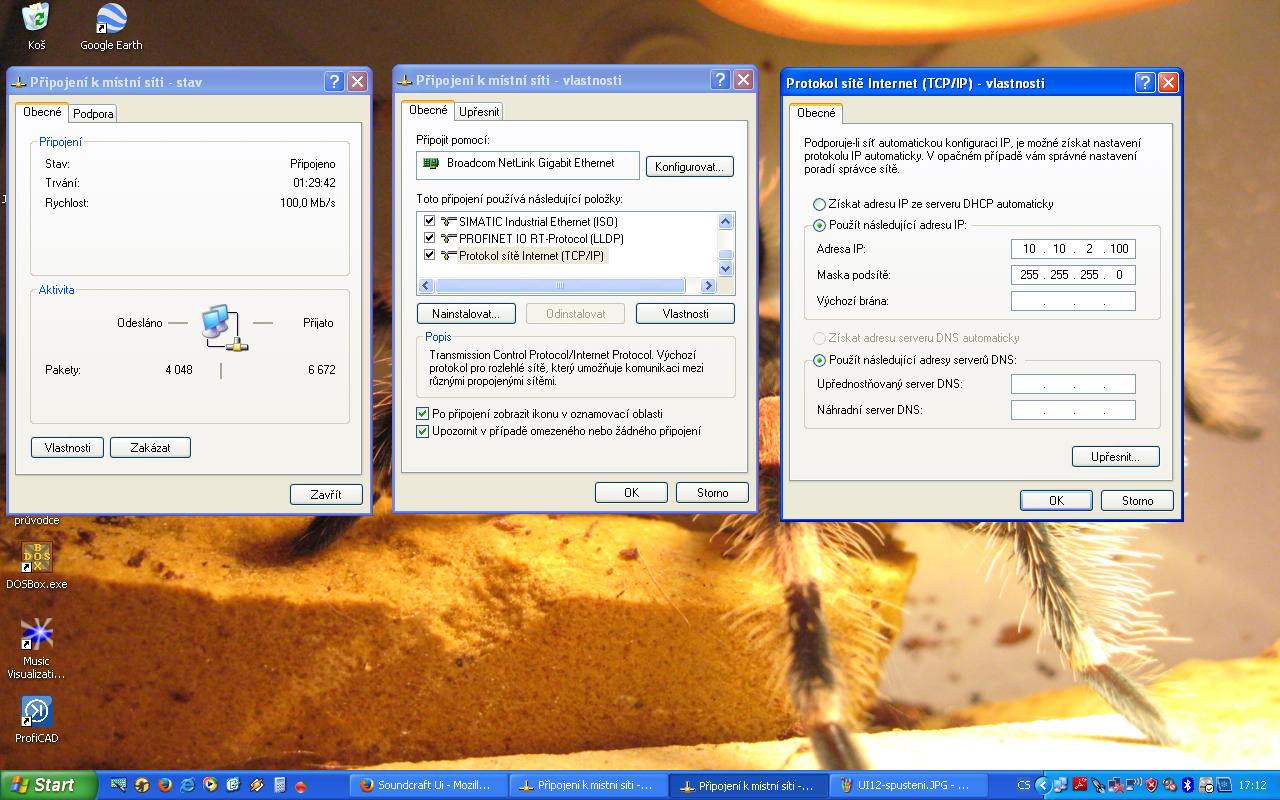Open Soundcraft Ui Mozilla taskbar item
1280x800 pixels.
pos(430,785)
